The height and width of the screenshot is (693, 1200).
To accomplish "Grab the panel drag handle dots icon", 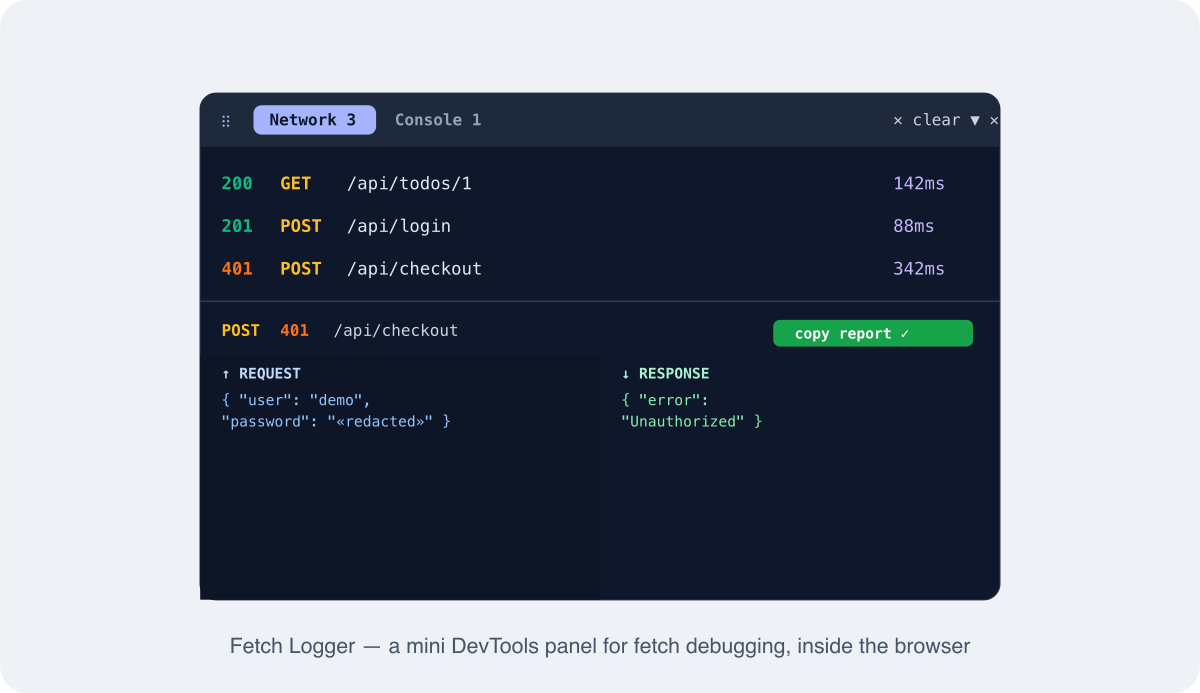I will (226, 120).
